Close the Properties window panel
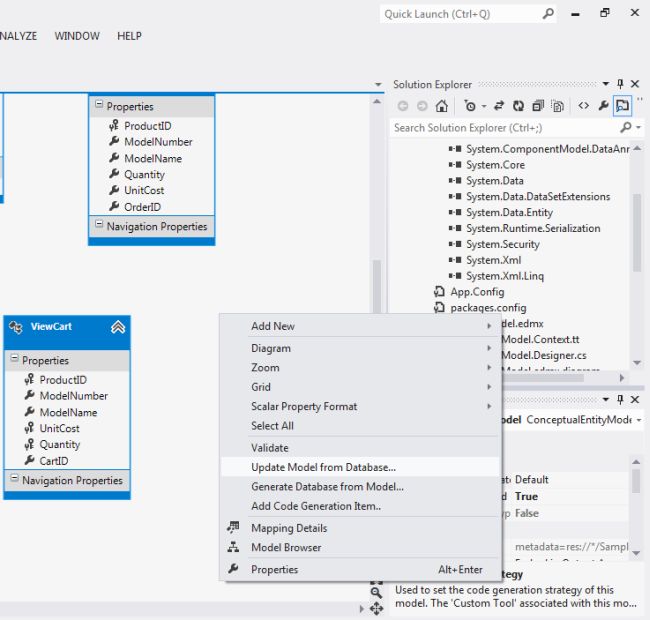This screenshot has height=620, width=650. point(635,399)
